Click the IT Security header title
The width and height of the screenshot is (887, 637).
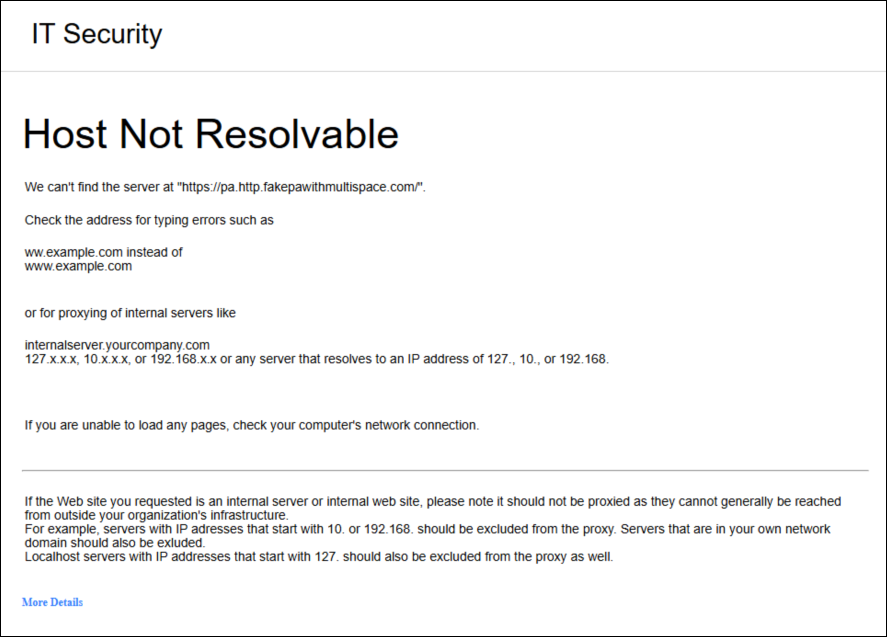96,34
